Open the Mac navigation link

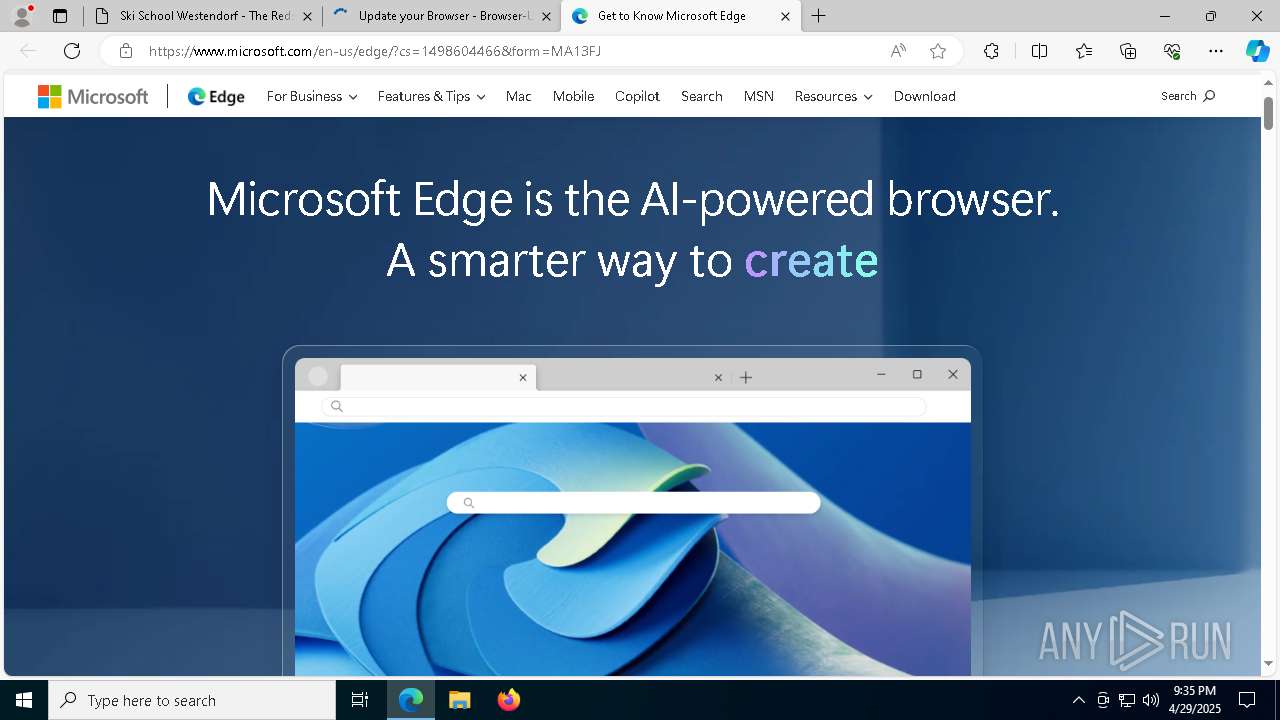click(x=518, y=96)
